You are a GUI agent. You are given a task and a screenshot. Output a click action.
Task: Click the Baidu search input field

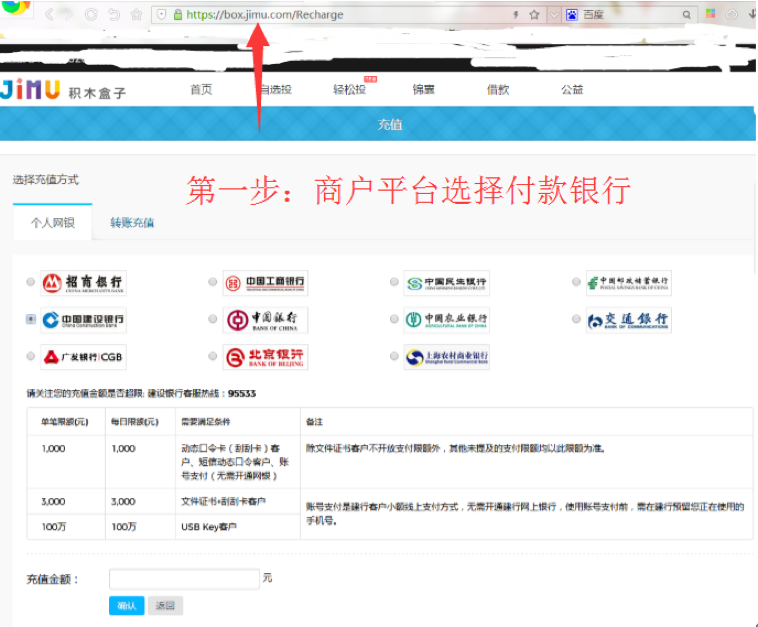(x=628, y=15)
